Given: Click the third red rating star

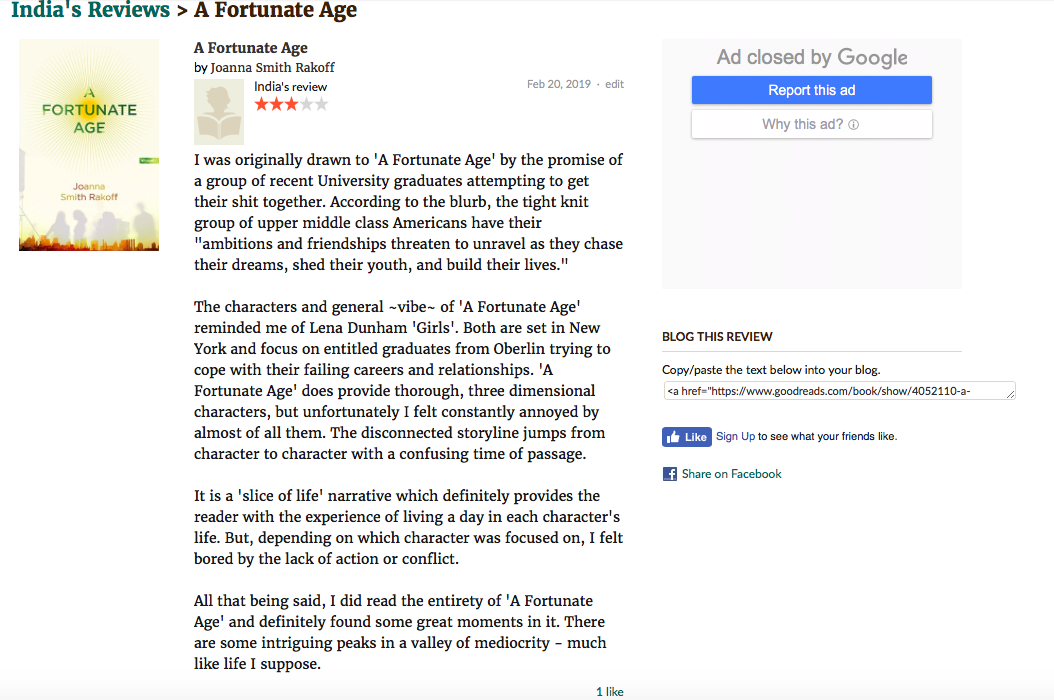Looking at the screenshot, I should [x=291, y=104].
